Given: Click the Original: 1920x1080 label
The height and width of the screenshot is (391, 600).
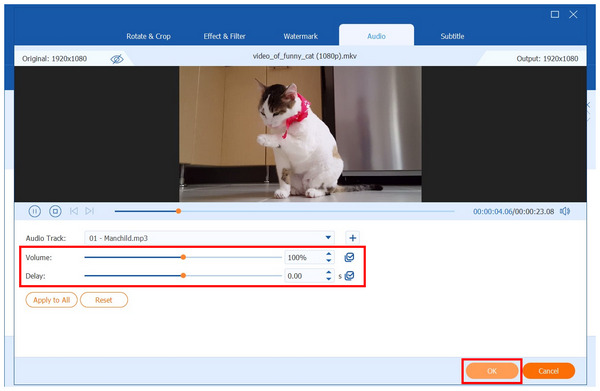Looking at the screenshot, I should pos(54,59).
